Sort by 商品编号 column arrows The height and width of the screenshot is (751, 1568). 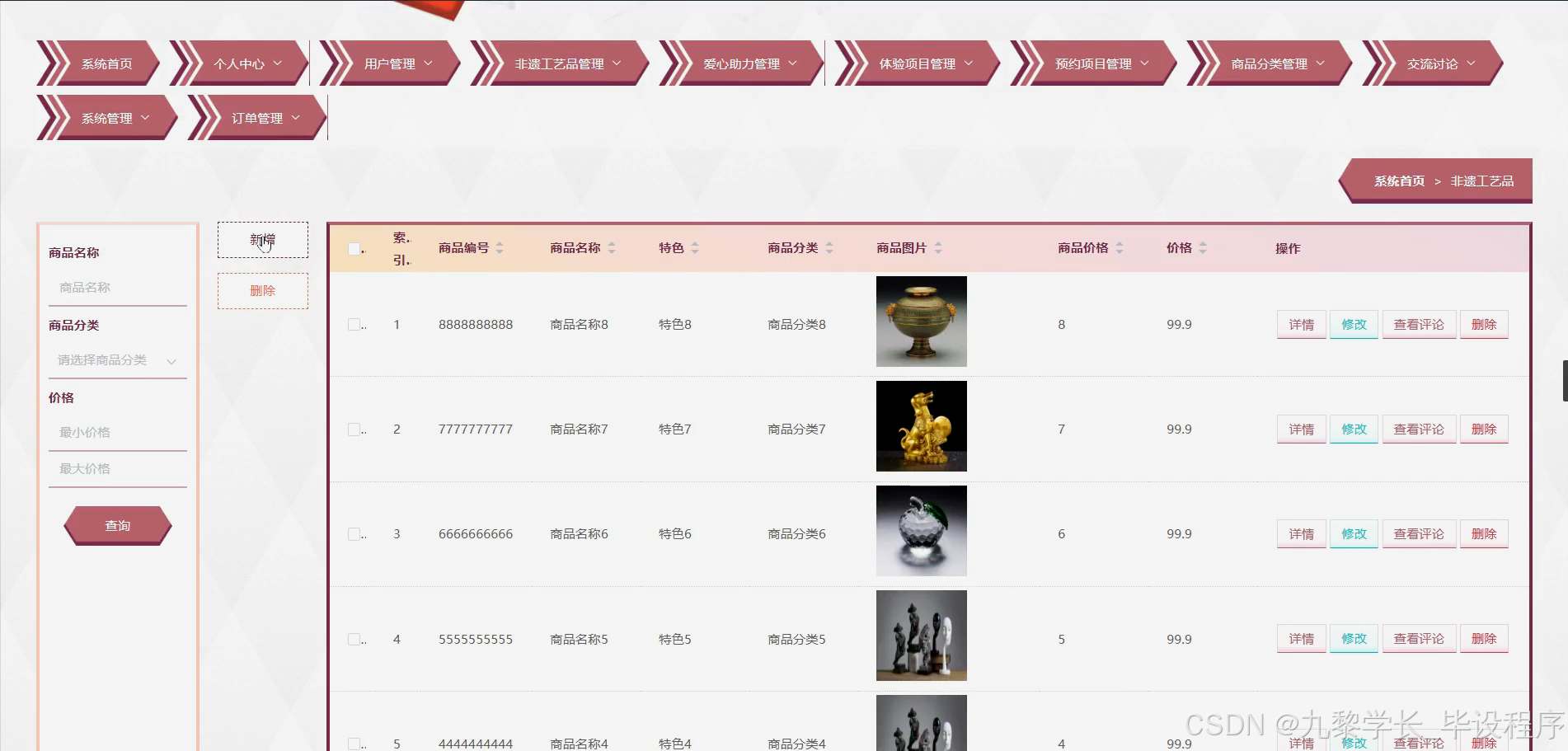[x=500, y=248]
